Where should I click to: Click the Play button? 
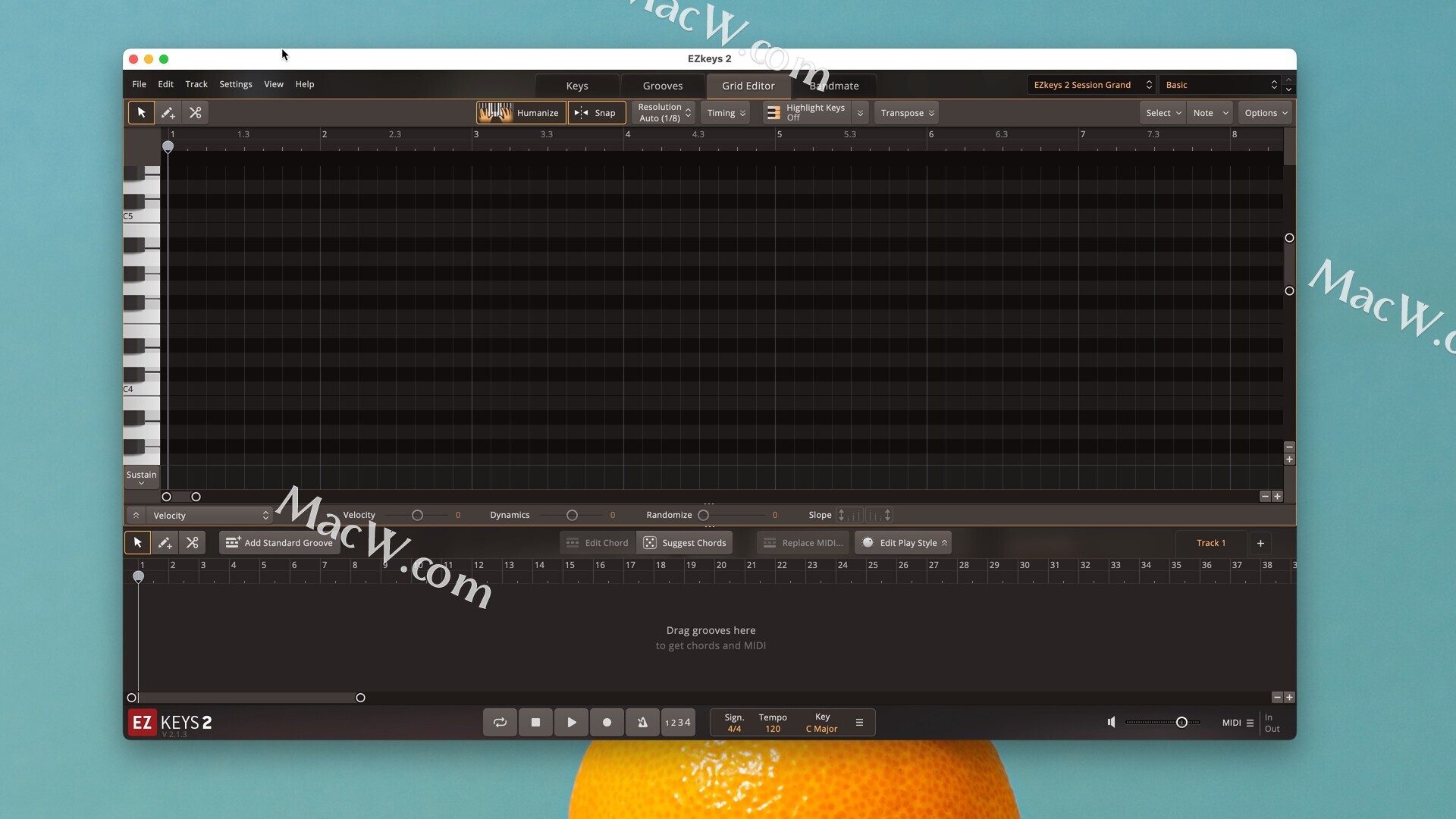(x=571, y=723)
